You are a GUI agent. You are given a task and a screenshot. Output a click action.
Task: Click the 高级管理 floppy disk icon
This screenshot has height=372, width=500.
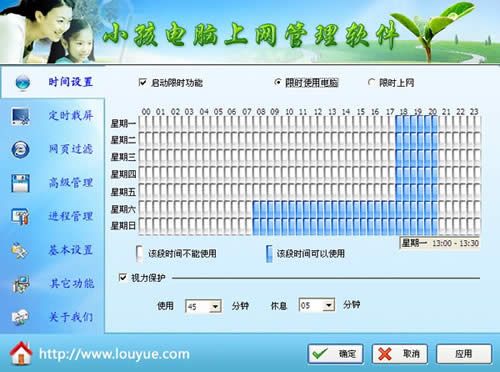(20, 183)
